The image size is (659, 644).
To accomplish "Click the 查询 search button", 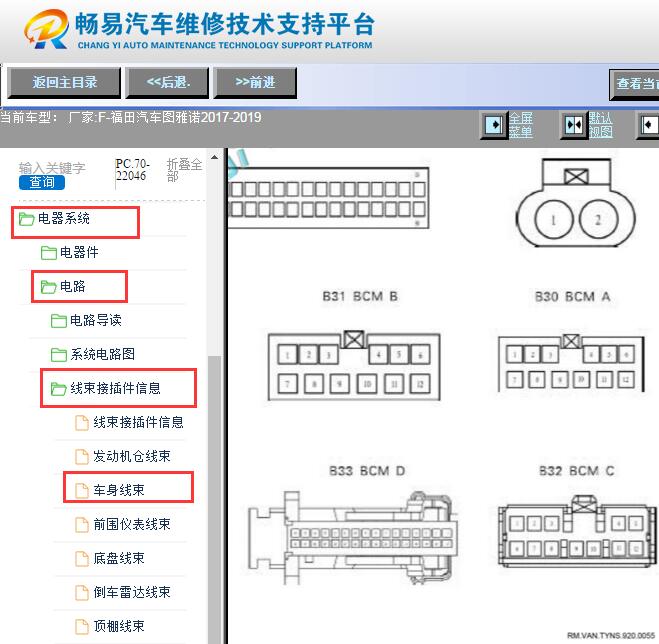I will click(x=42, y=182).
